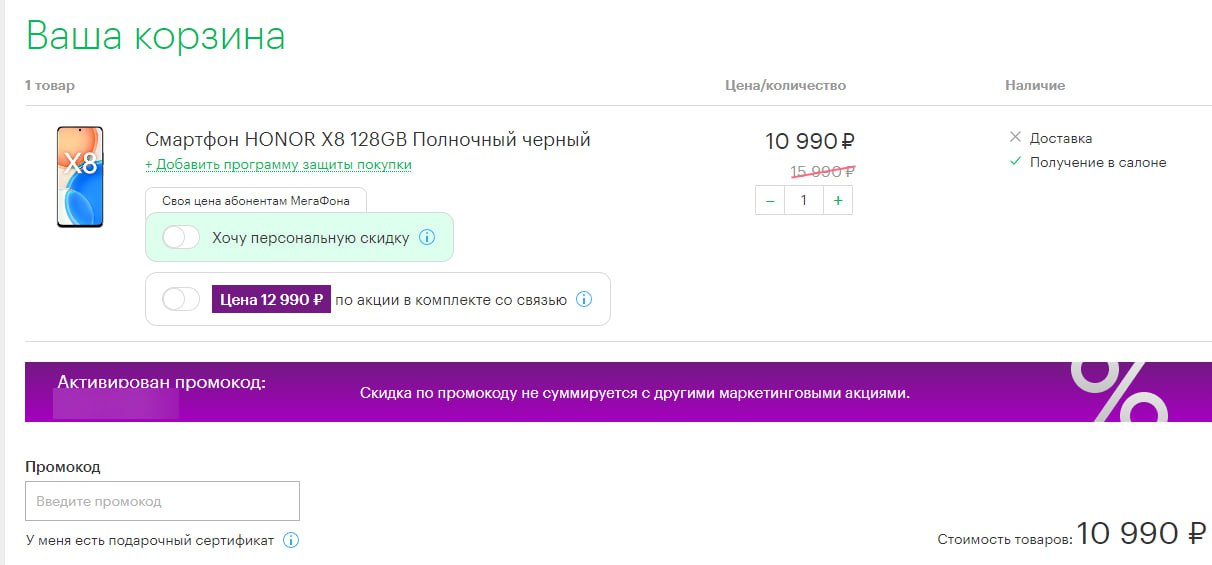1212x565 pixels.
Task: Click the 'Доставка' availability option
Action: point(1060,138)
